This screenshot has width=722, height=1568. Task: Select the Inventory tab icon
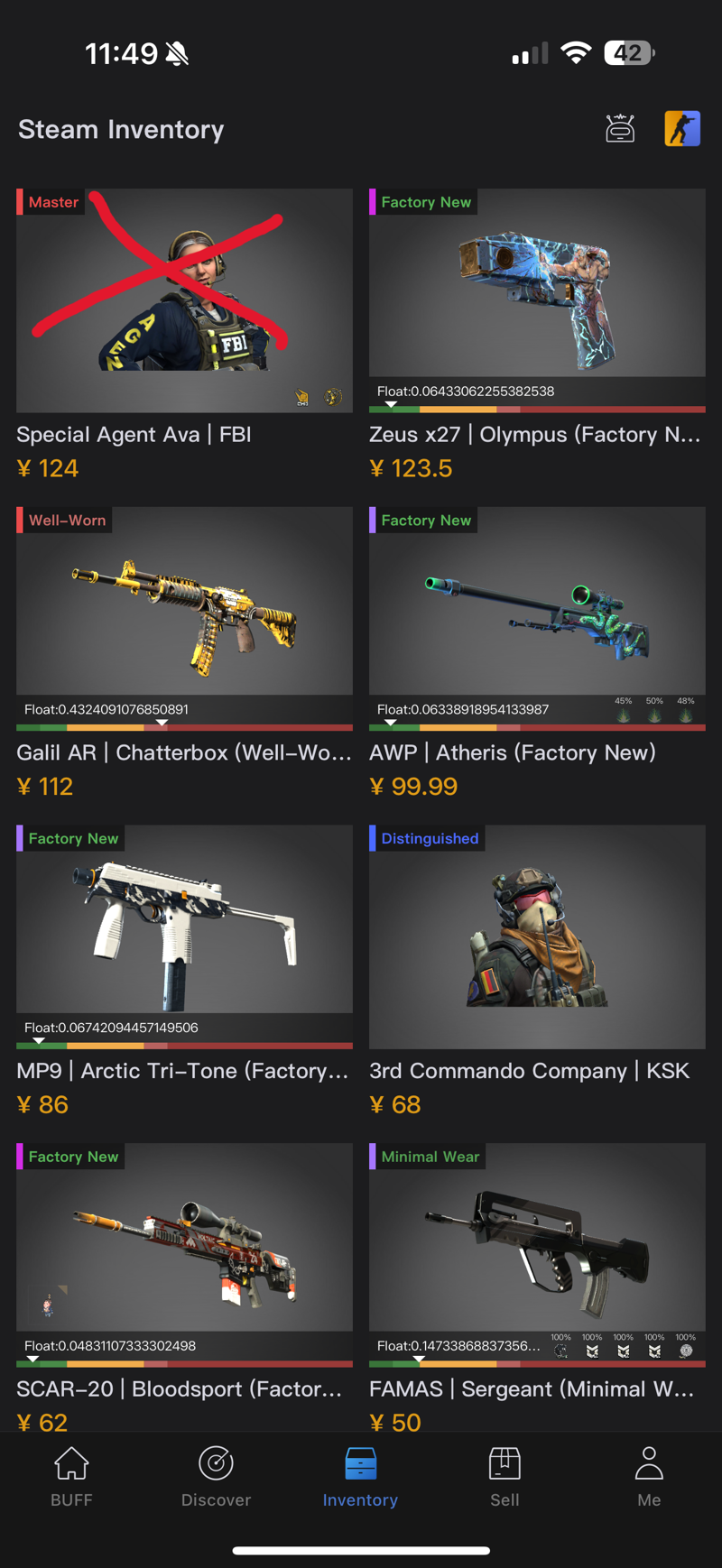click(x=360, y=1463)
